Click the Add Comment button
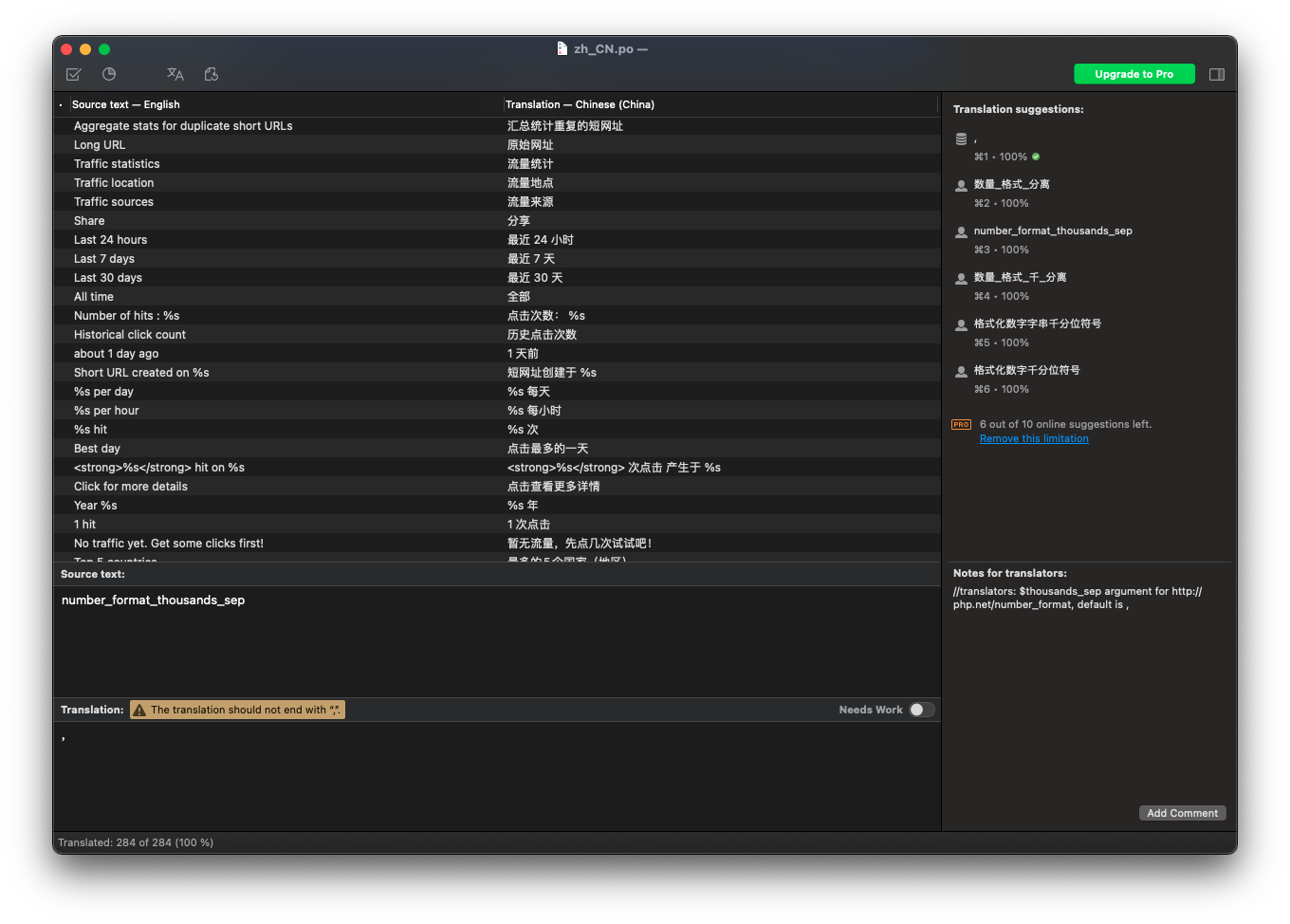The height and width of the screenshot is (924, 1290). pos(1182,813)
